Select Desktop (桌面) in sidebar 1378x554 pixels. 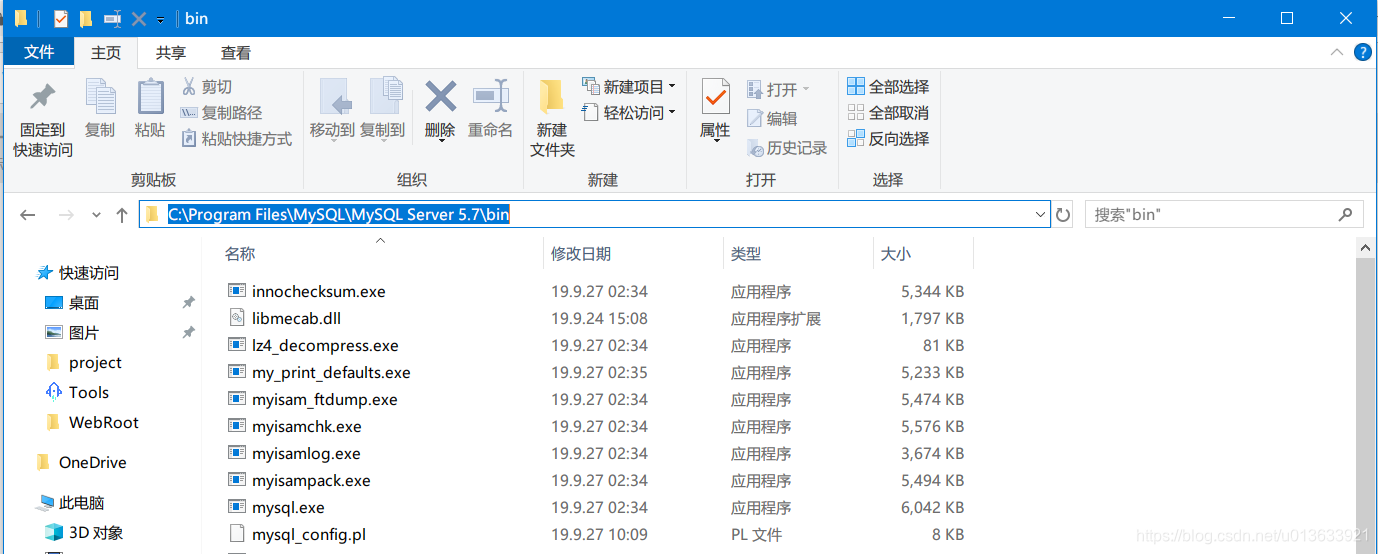click(72, 302)
